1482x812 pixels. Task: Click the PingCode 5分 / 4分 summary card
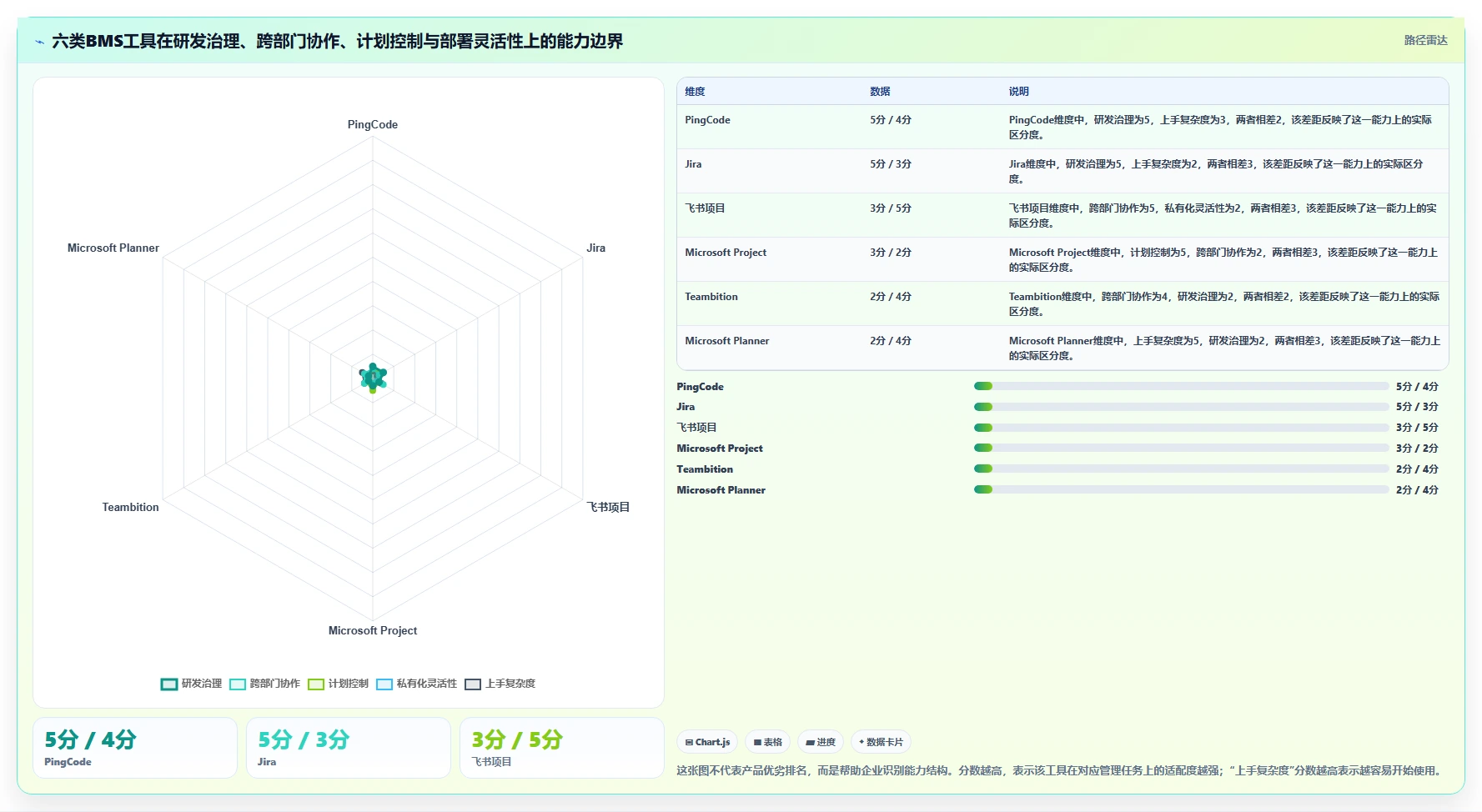pyautogui.click(x=135, y=748)
